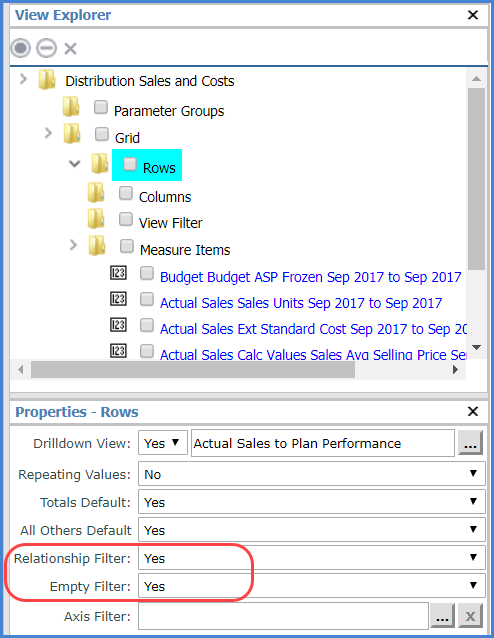Open the Empty Filter dropdown
Viewport: 494px width, 638px height.
pyautogui.click(x=312, y=586)
